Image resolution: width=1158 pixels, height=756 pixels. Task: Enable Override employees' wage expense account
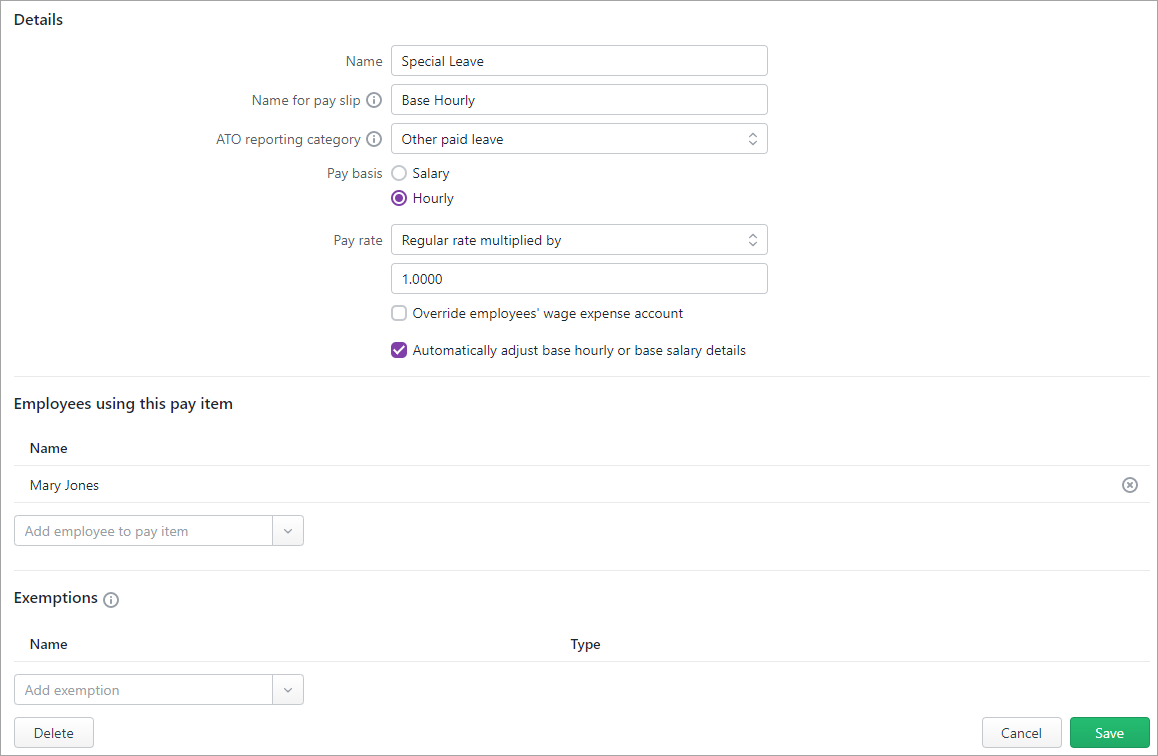pos(399,313)
